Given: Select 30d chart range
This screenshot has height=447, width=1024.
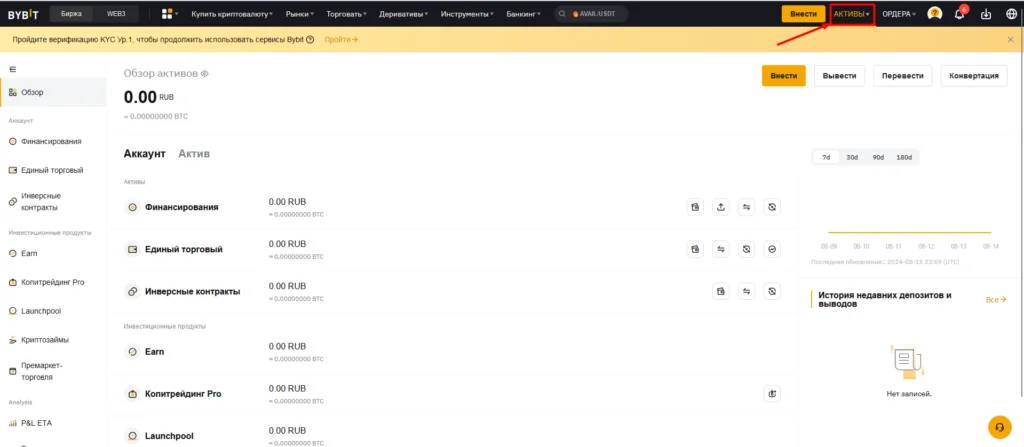Looking at the screenshot, I should click(852, 157).
